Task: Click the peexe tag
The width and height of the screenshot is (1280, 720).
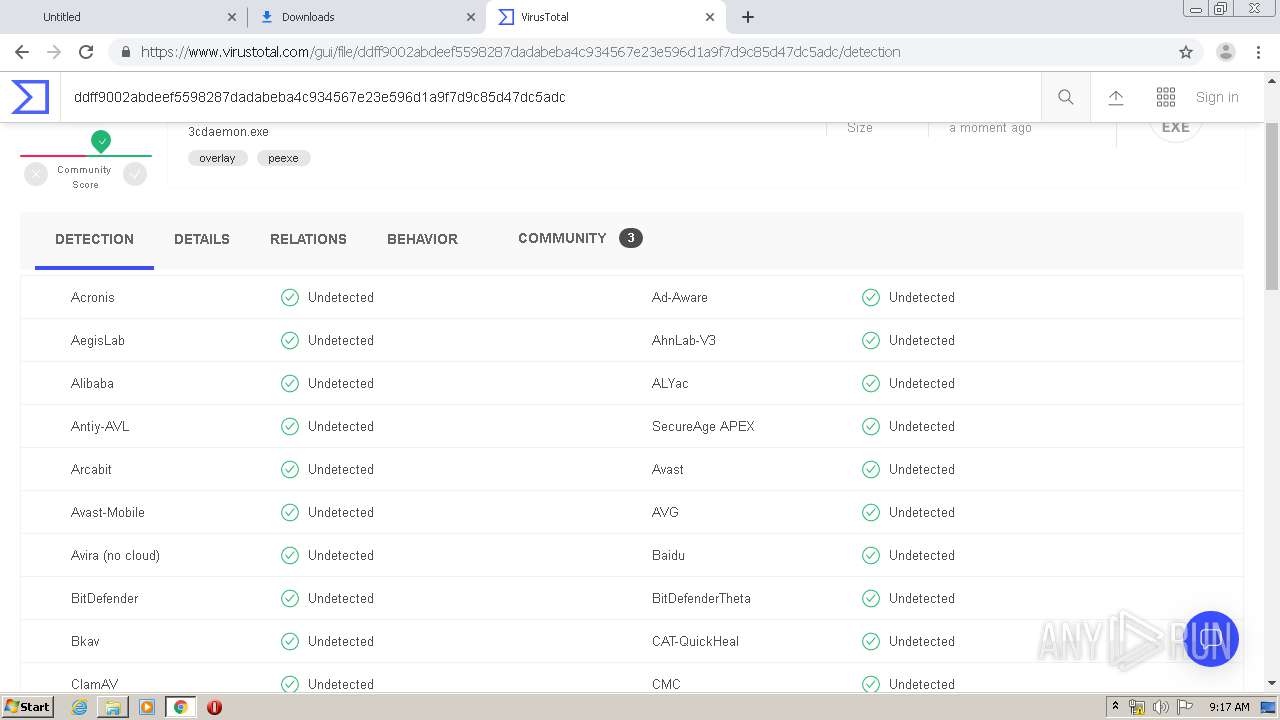Action: click(283, 158)
